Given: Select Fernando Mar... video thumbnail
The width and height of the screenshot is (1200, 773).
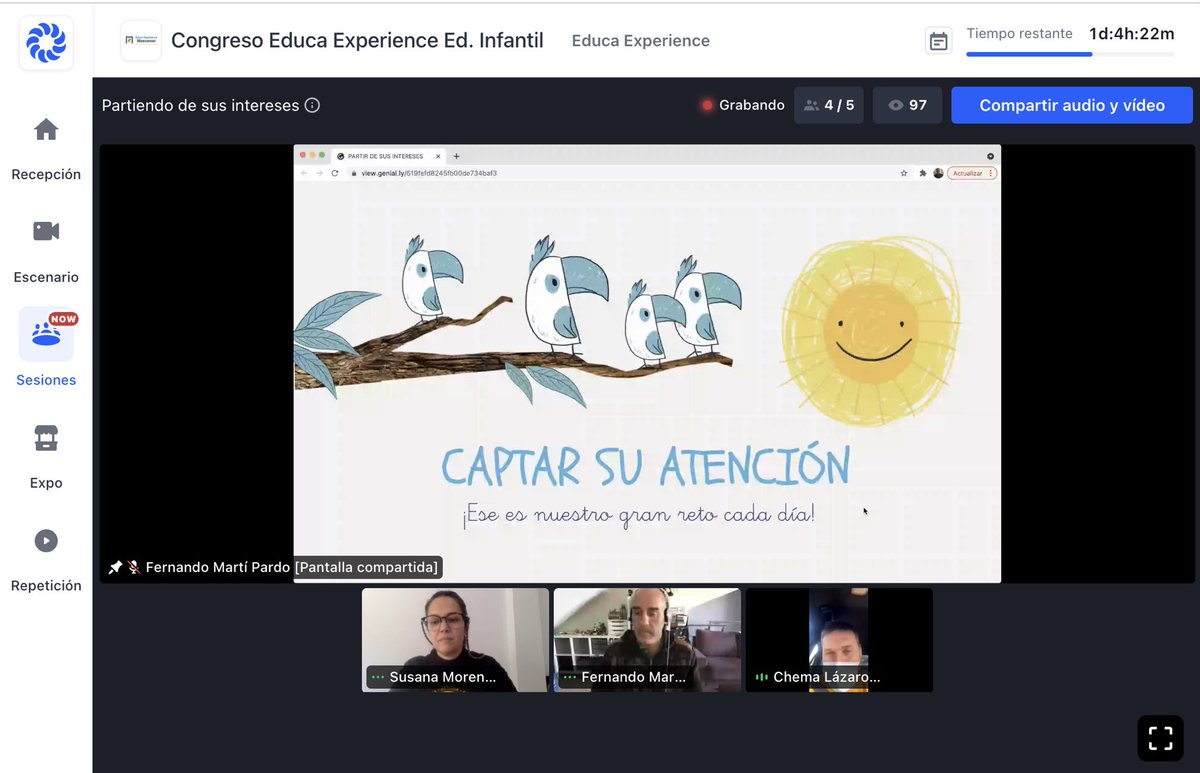Looking at the screenshot, I should click(647, 640).
